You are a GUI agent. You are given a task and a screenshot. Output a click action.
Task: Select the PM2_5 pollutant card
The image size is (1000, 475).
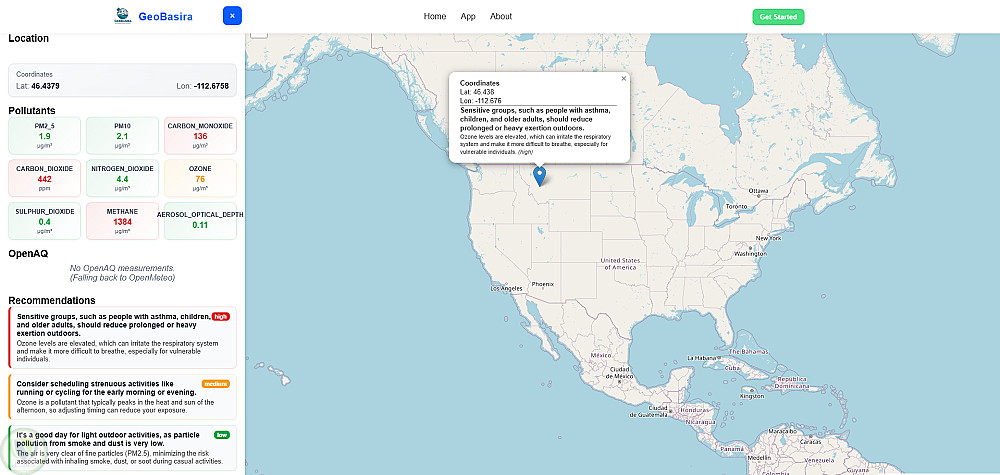click(44, 135)
